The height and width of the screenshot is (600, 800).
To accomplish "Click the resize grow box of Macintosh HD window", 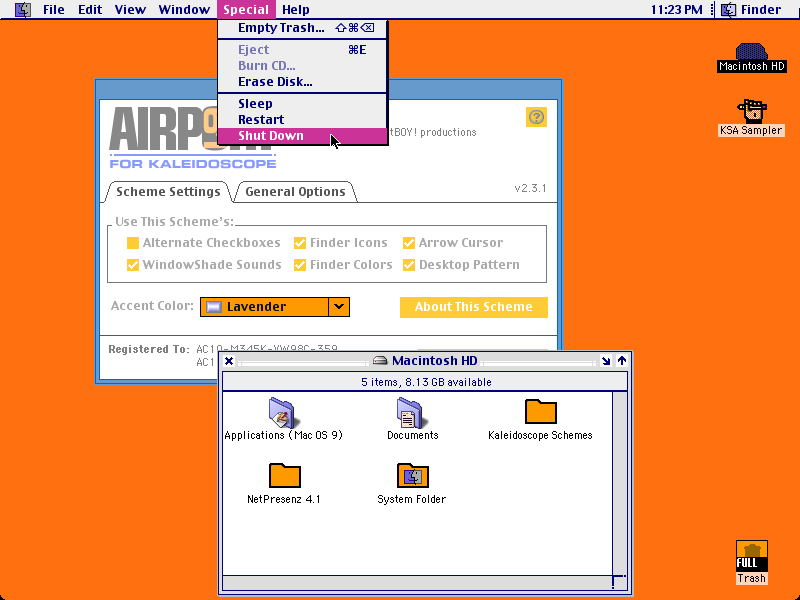I will tap(619, 582).
